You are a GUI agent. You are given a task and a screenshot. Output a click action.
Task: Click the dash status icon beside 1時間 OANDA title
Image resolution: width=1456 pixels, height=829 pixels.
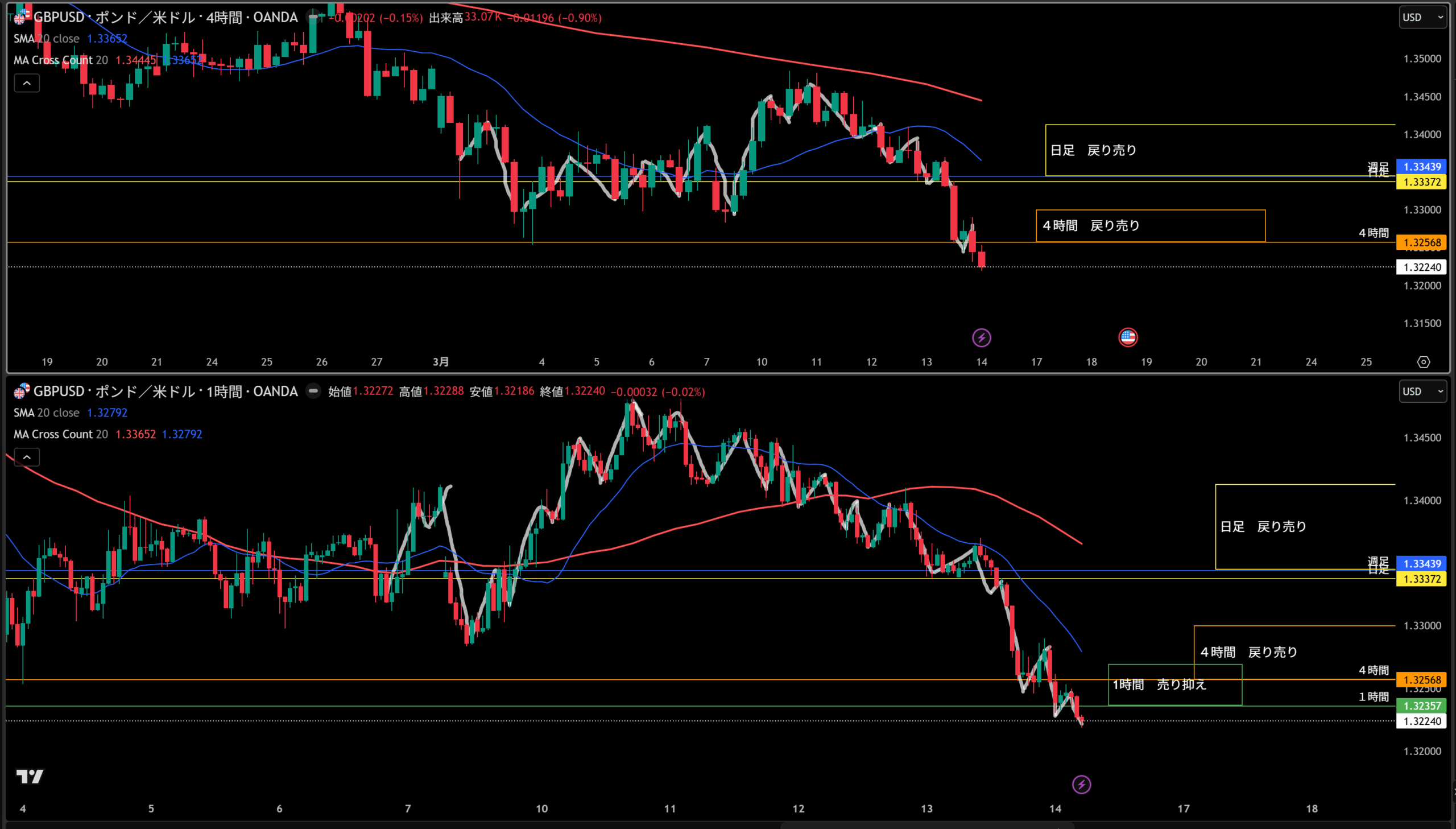tap(313, 391)
